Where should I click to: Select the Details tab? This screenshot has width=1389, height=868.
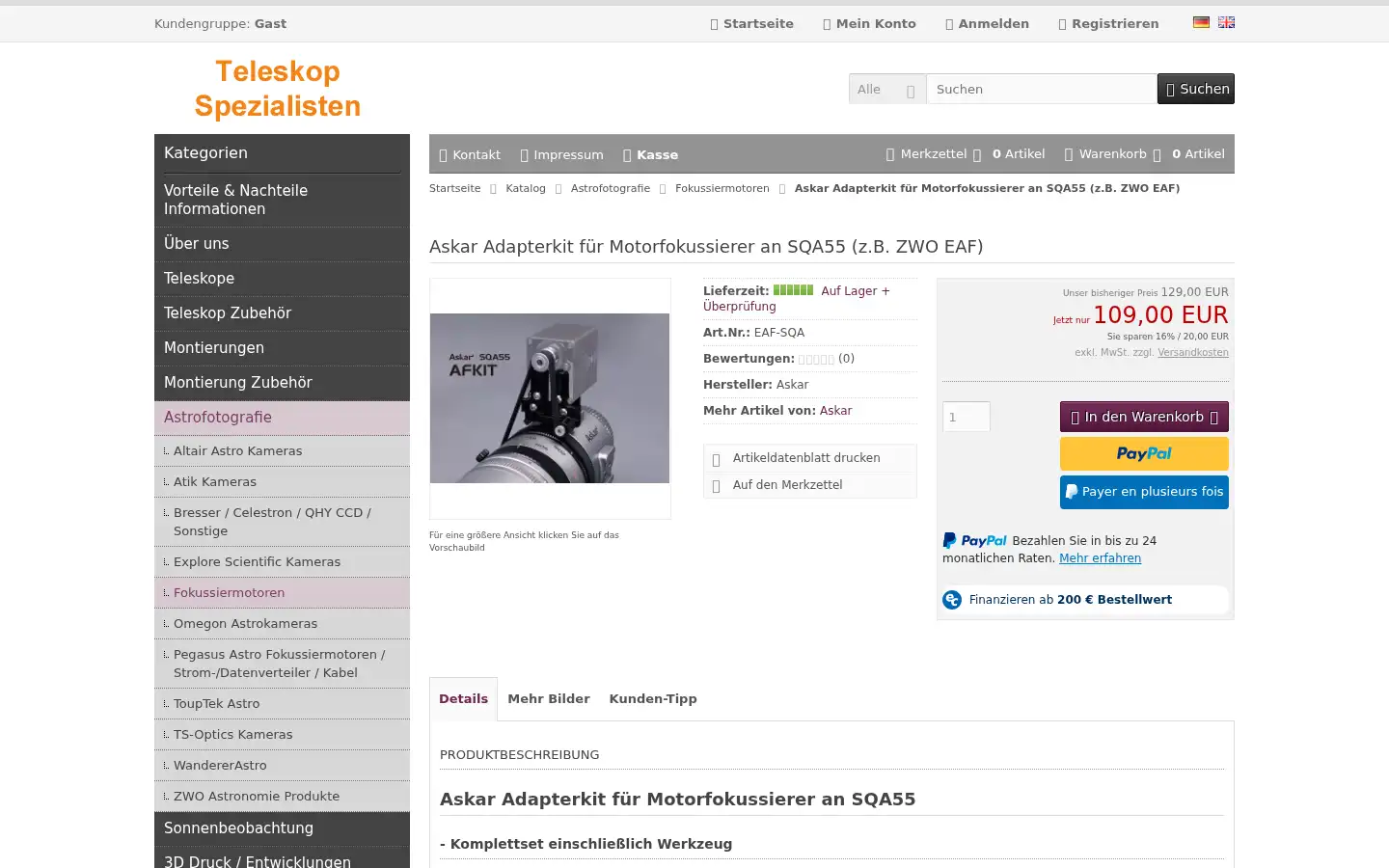point(463,699)
